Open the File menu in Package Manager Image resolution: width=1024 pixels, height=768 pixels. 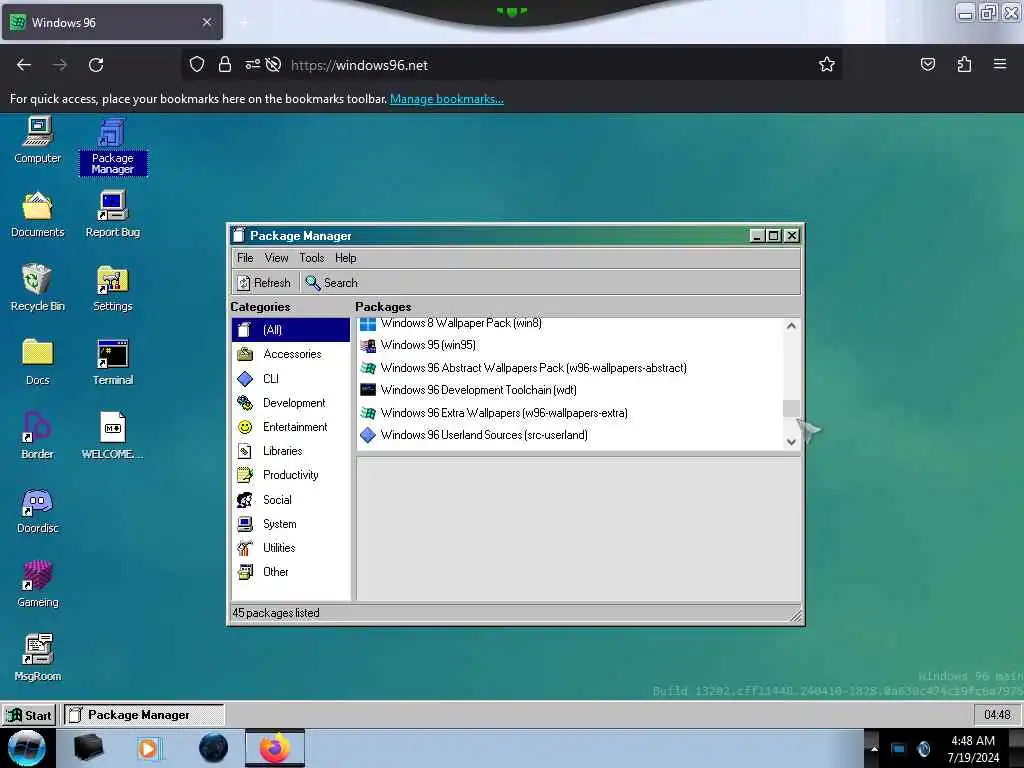point(245,258)
